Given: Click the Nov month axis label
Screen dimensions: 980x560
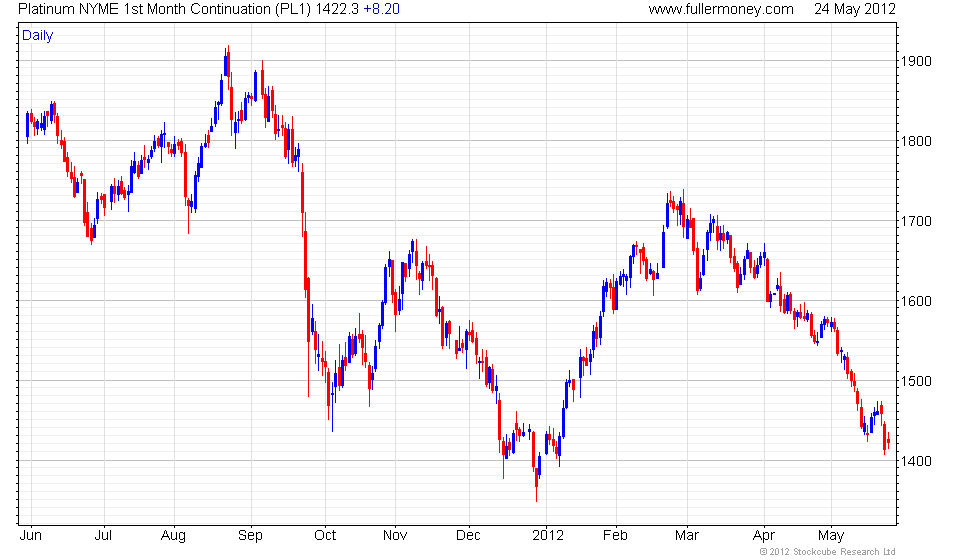Looking at the screenshot, I should point(395,536).
